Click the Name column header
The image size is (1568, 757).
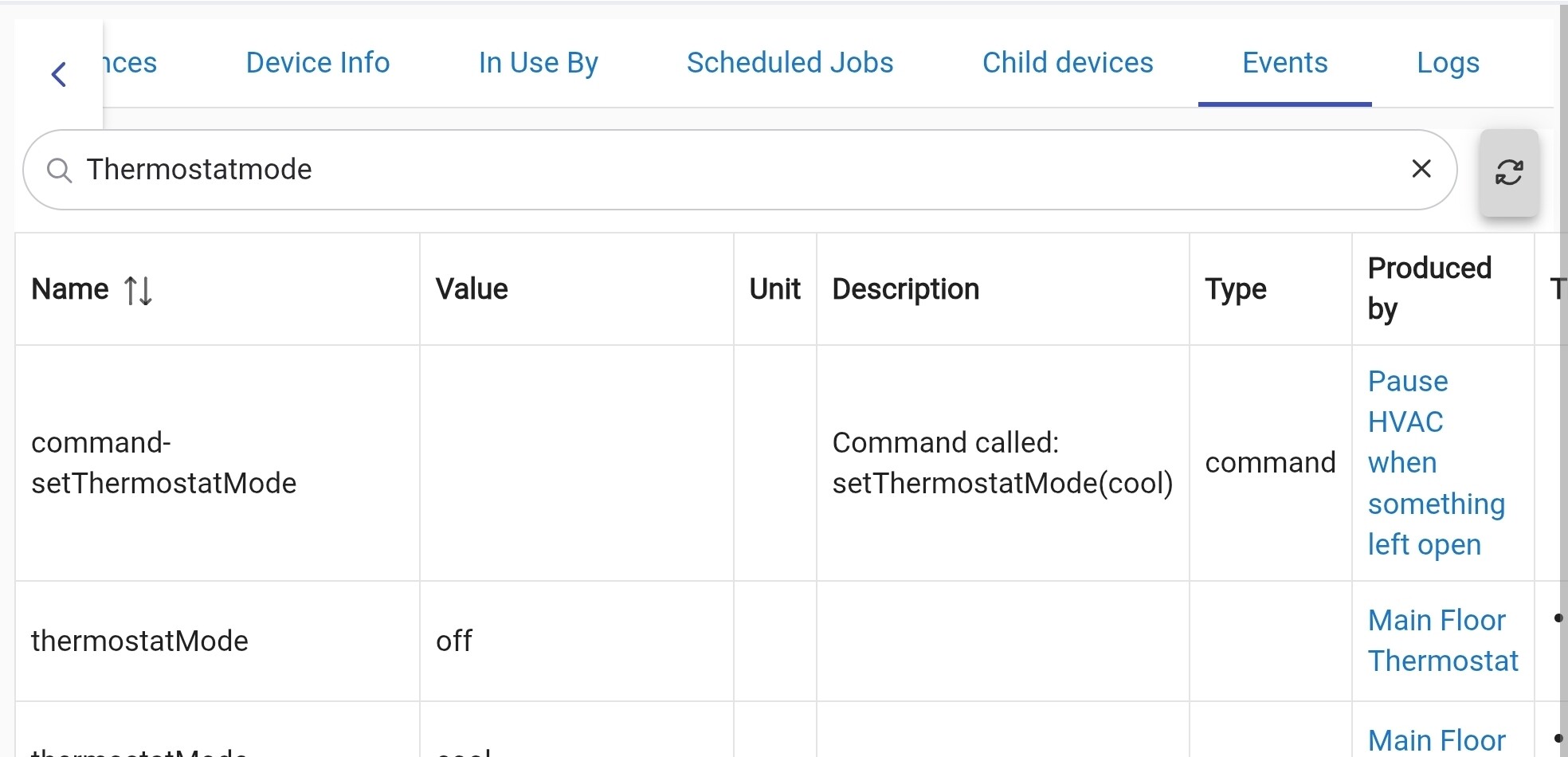coord(70,289)
